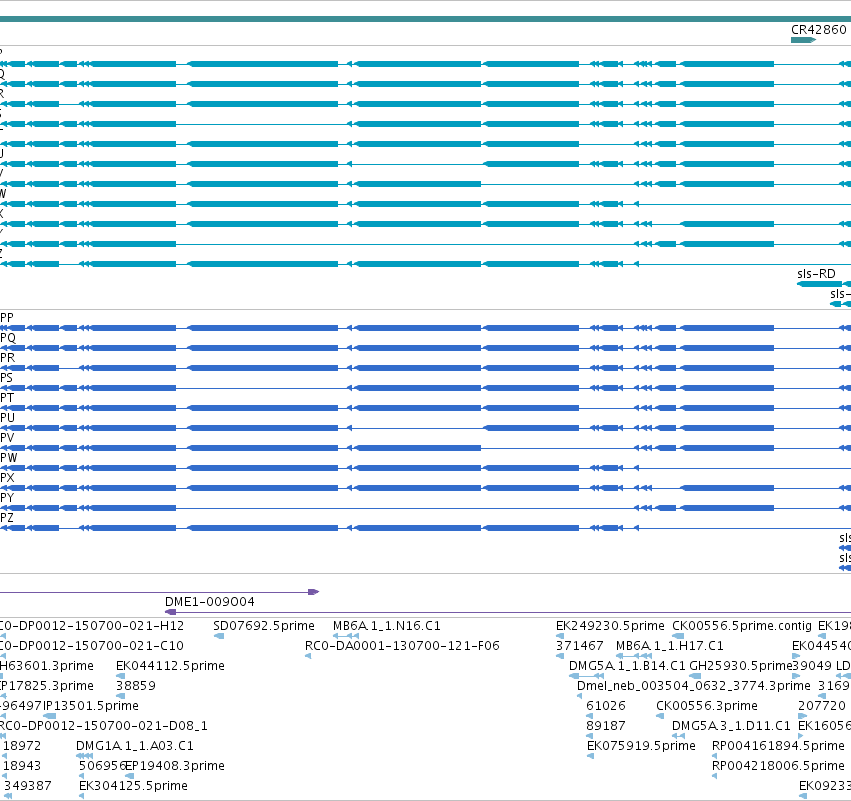The width and height of the screenshot is (851, 801).
Task: Click the RC0-DA0001-130700-121-F06 label
Action: click(x=402, y=646)
